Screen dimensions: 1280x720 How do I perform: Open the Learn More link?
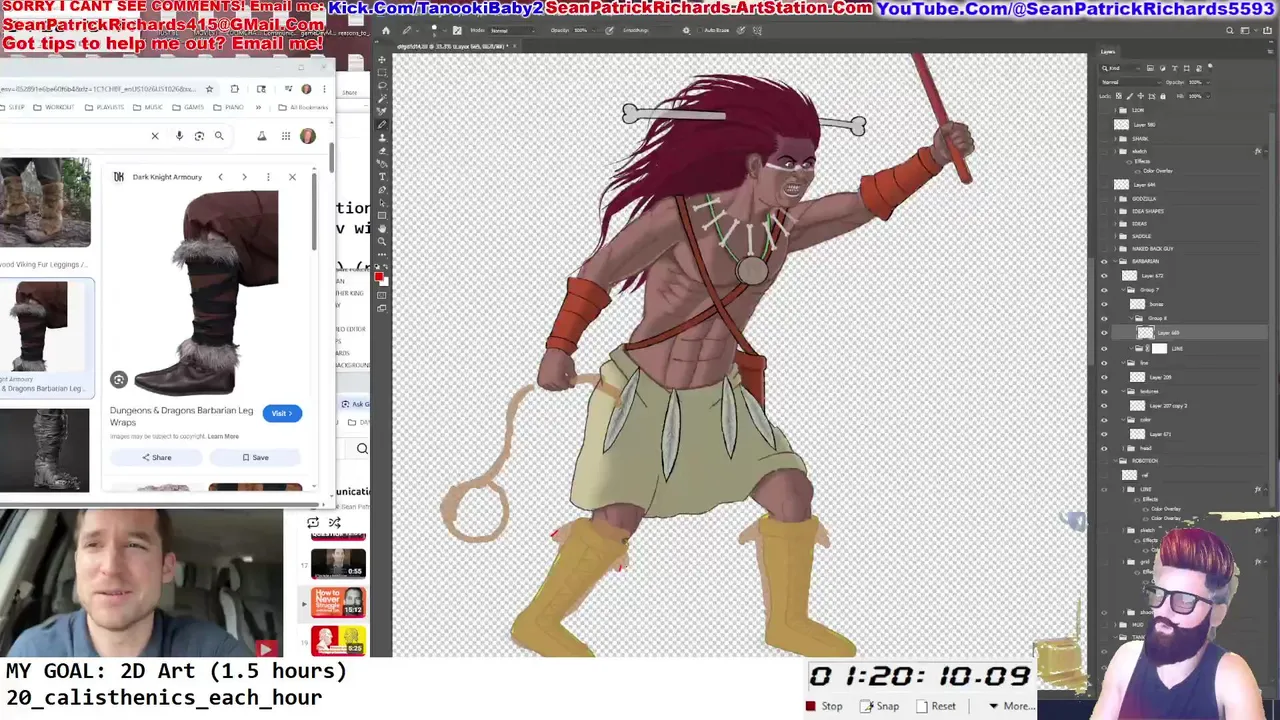[223, 436]
